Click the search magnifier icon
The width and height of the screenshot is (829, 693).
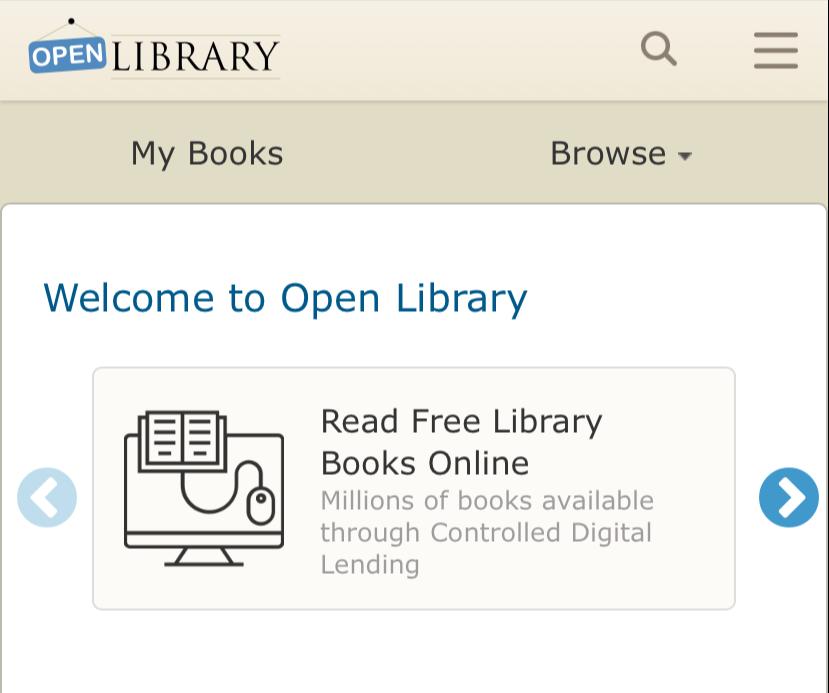(658, 48)
